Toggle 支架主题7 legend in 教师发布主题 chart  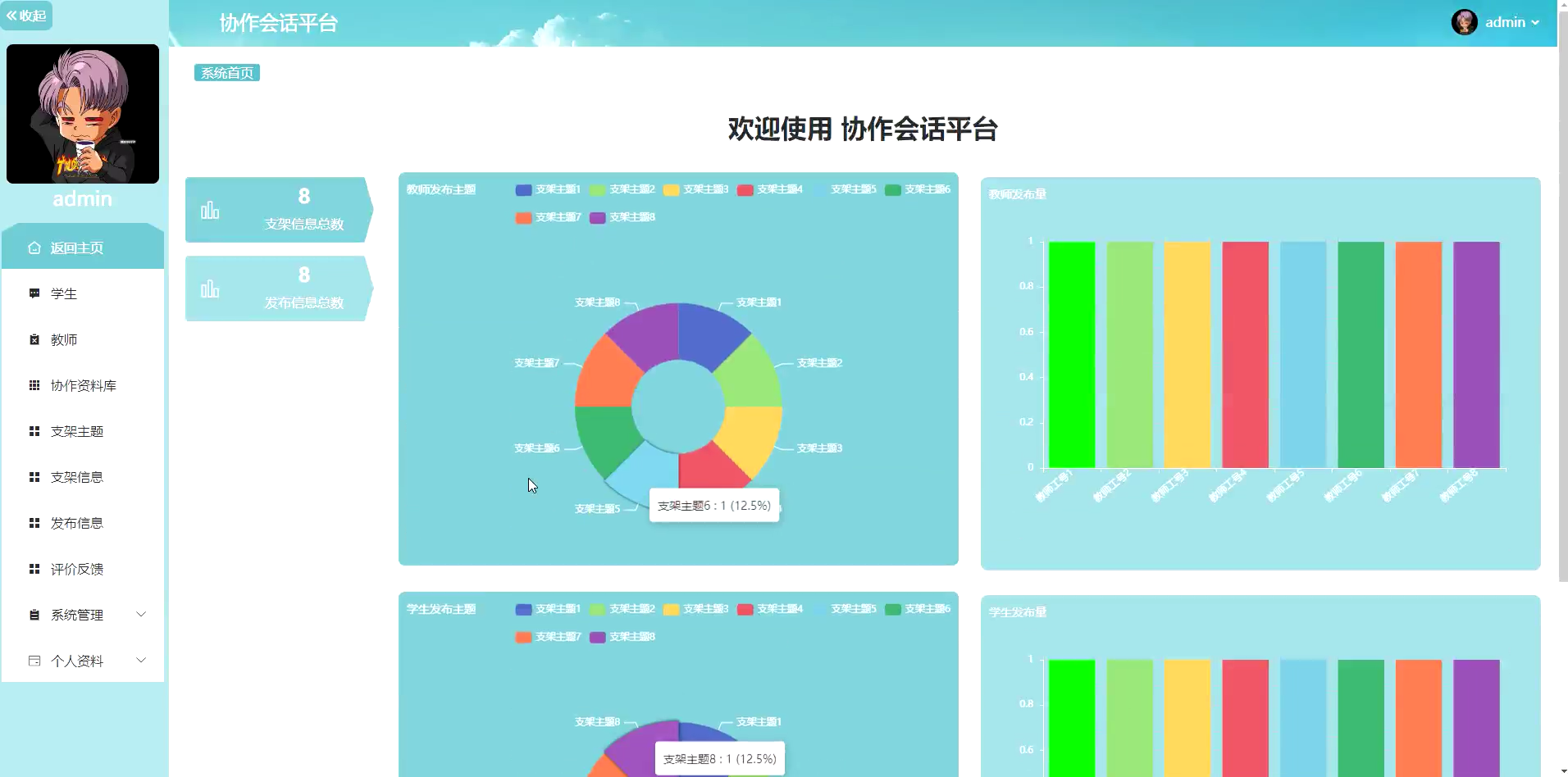(548, 217)
